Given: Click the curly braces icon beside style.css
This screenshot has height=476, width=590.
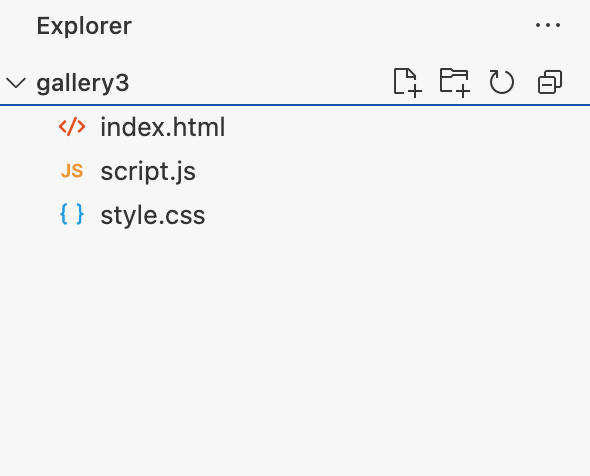Looking at the screenshot, I should click(x=72, y=214).
